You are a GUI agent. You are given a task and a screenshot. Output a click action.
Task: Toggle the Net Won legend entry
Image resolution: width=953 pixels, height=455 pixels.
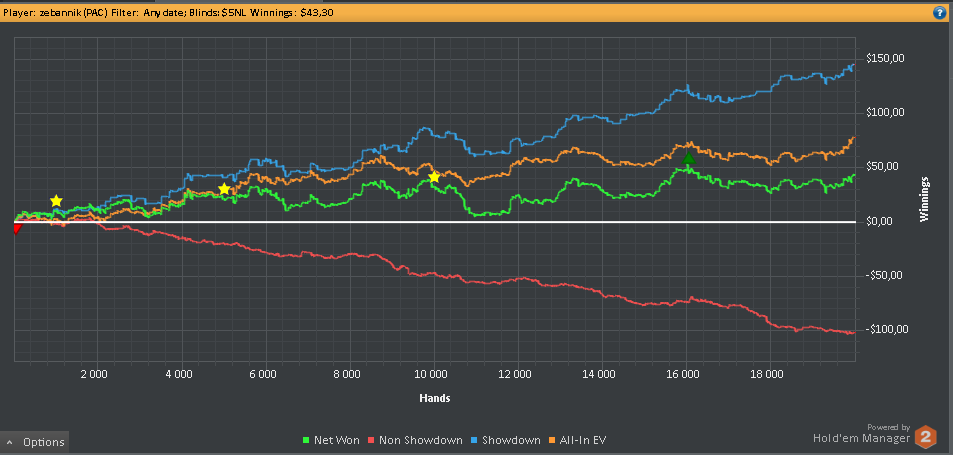(331, 440)
